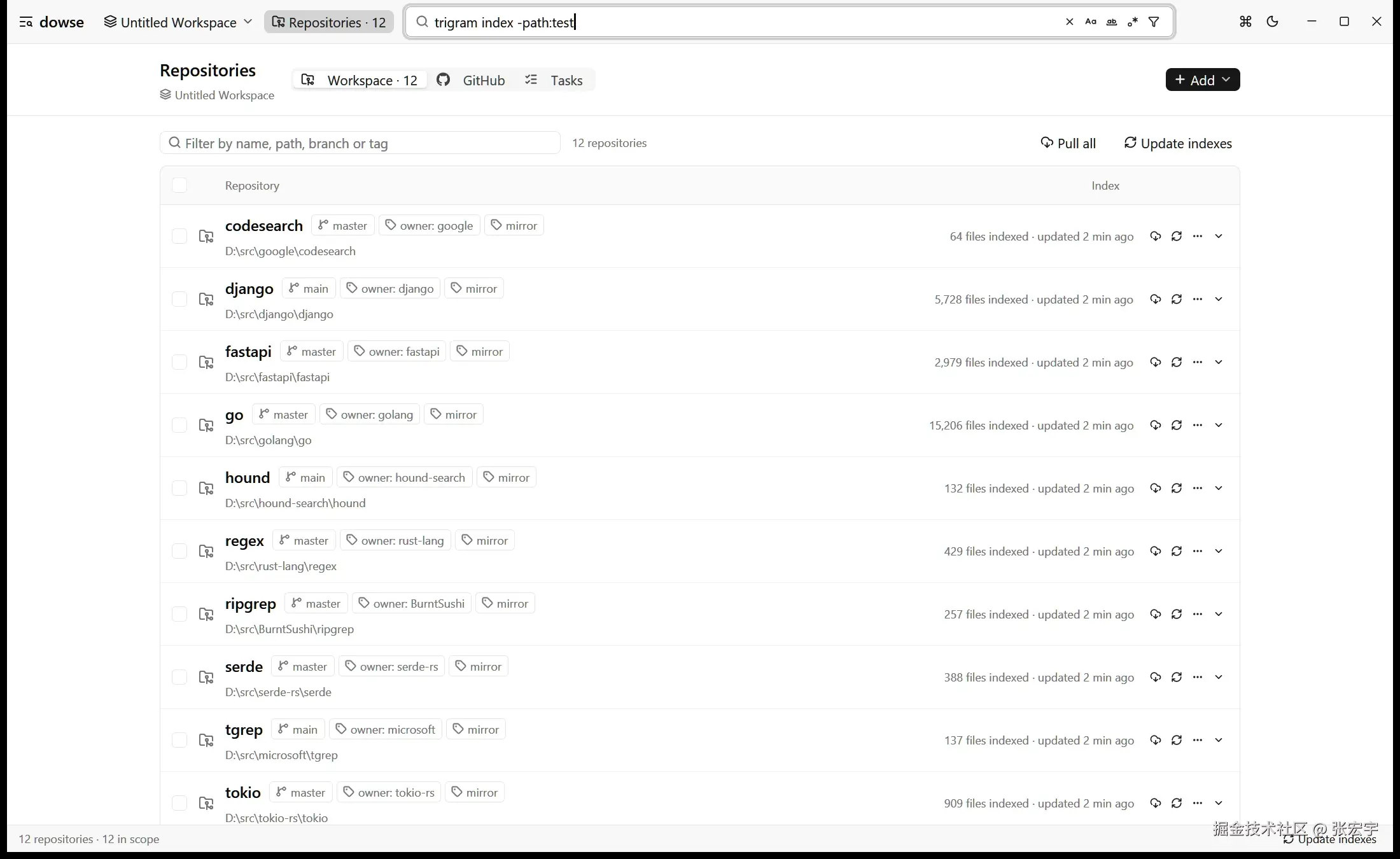
Task: Click the mirror tag on ripgrep
Action: 505,603
